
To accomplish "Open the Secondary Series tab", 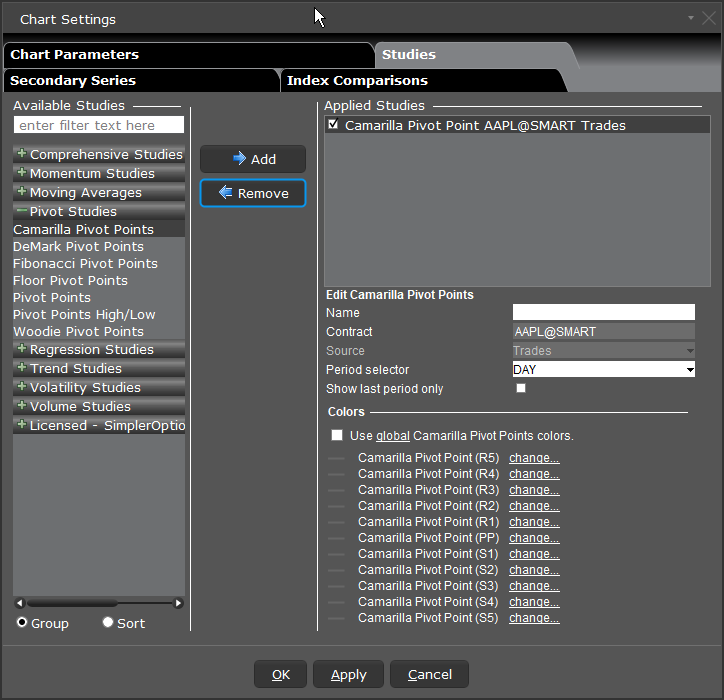I will pos(141,80).
